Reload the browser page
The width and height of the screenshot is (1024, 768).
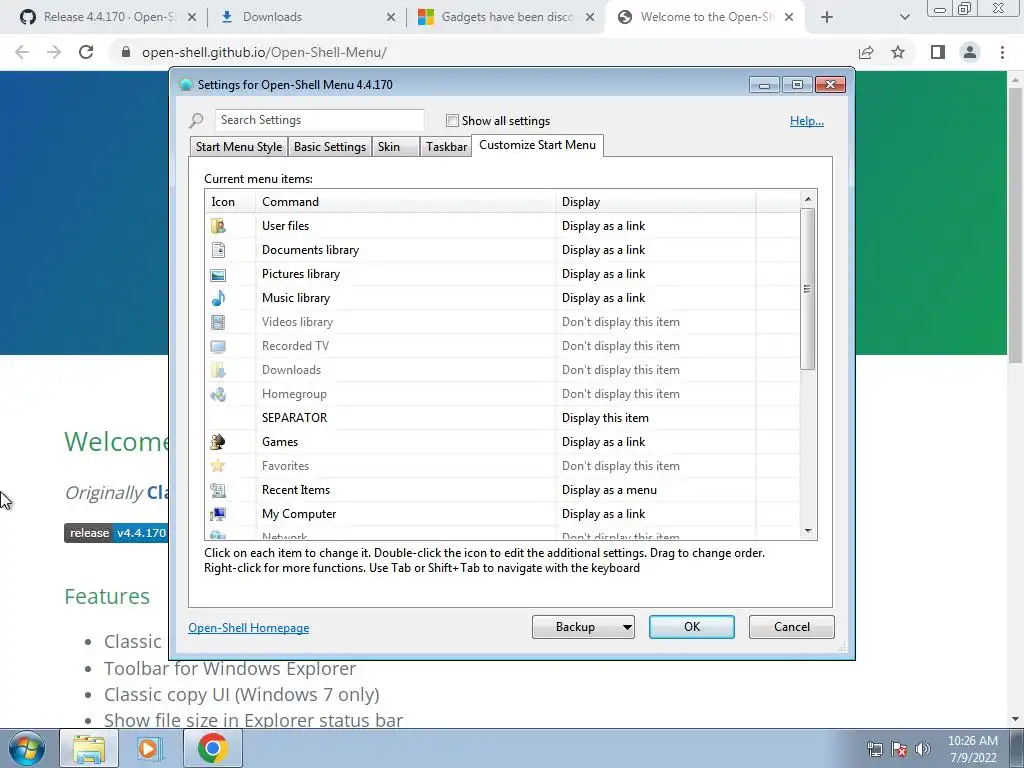[86, 52]
